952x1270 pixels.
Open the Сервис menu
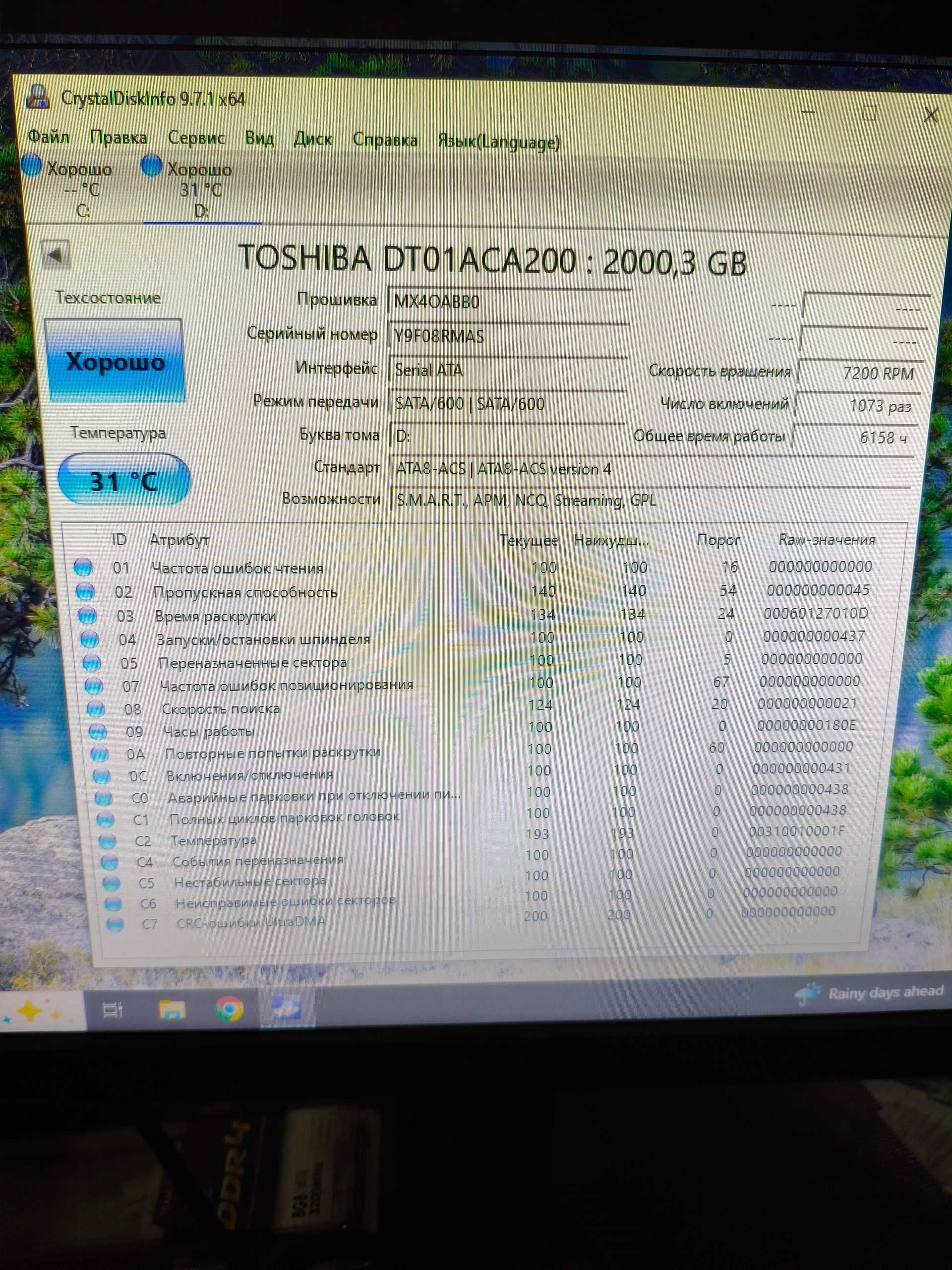coord(196,138)
